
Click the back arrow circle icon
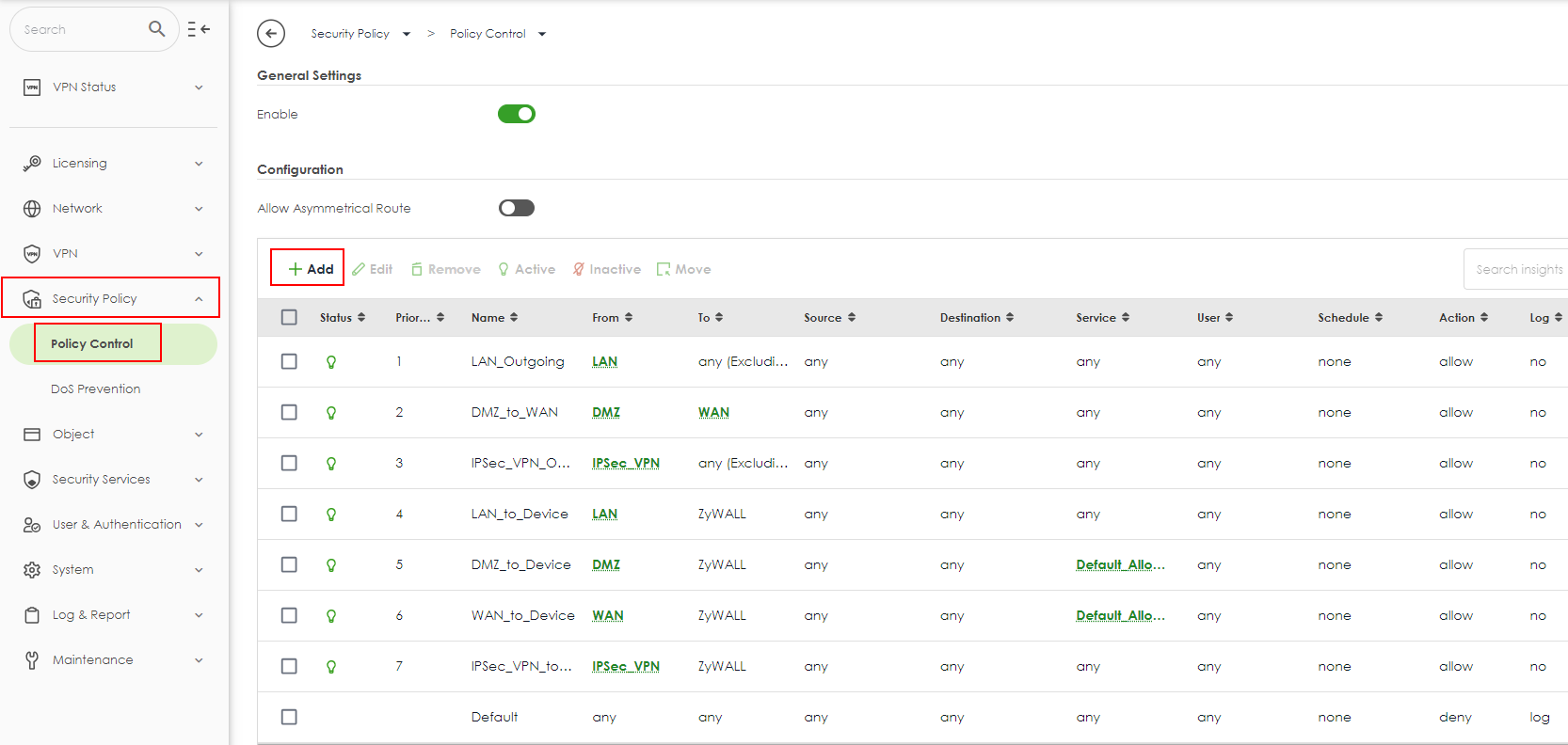271,34
